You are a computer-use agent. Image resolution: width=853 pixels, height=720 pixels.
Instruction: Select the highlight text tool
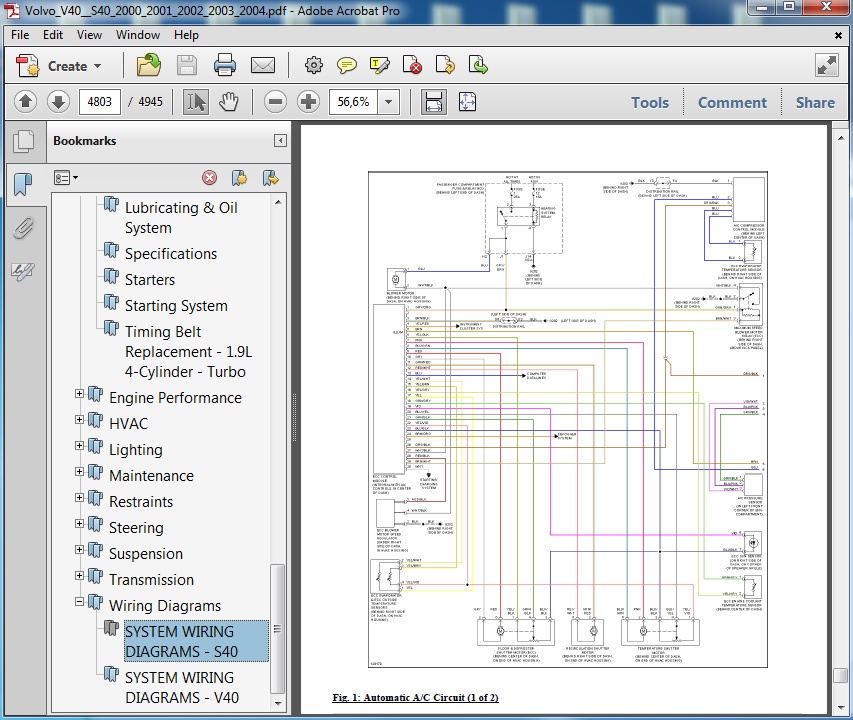(380, 66)
